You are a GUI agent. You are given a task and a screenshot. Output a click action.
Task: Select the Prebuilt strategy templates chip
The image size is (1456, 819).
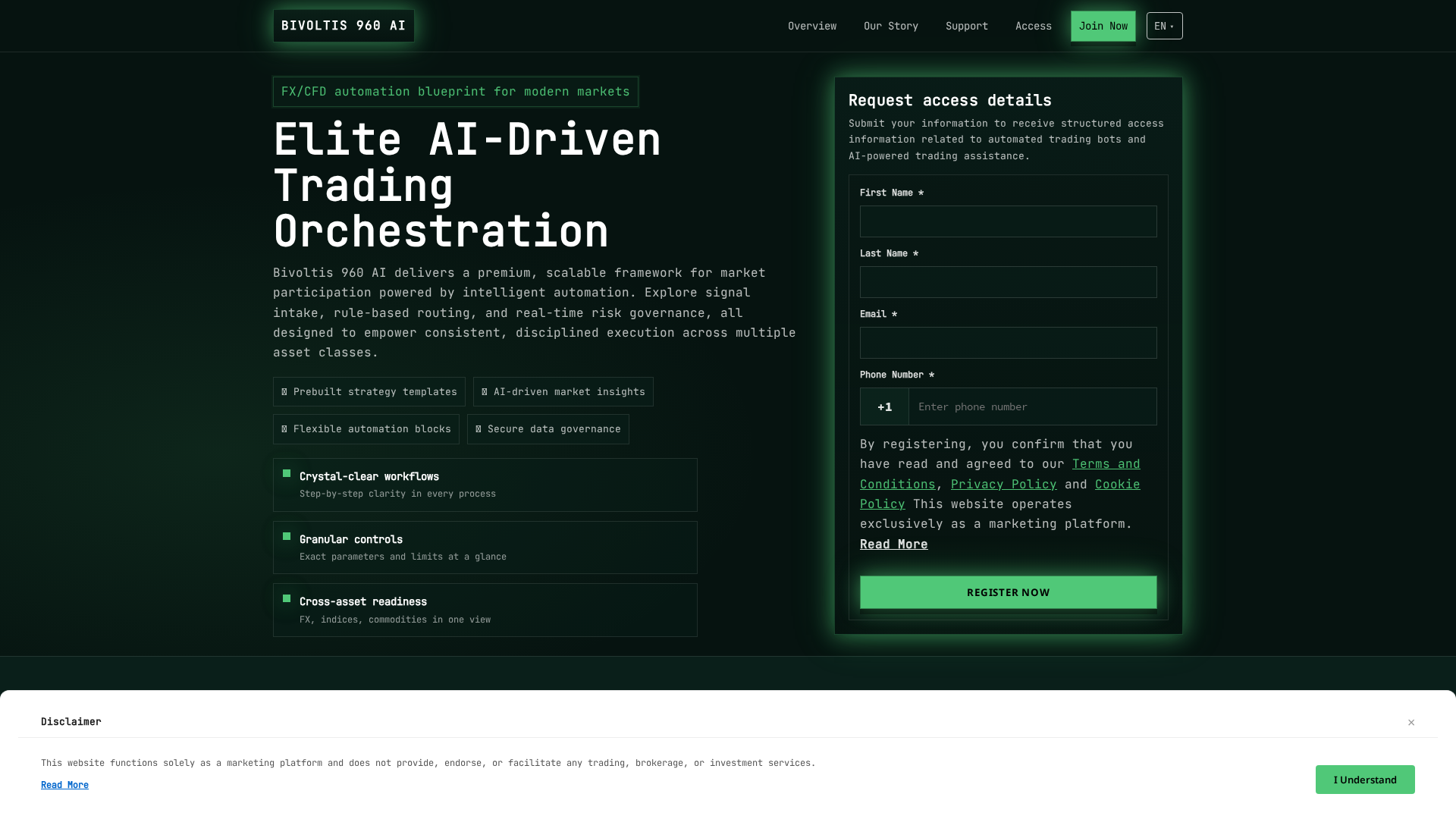click(x=369, y=391)
